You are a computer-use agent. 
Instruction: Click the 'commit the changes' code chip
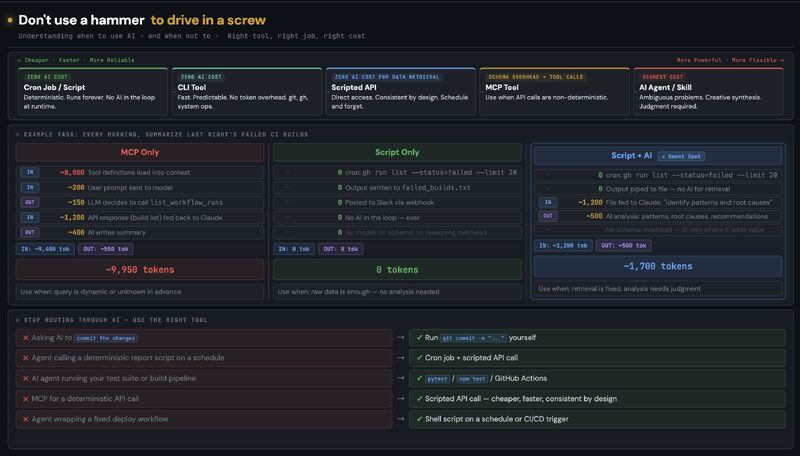tap(106, 338)
